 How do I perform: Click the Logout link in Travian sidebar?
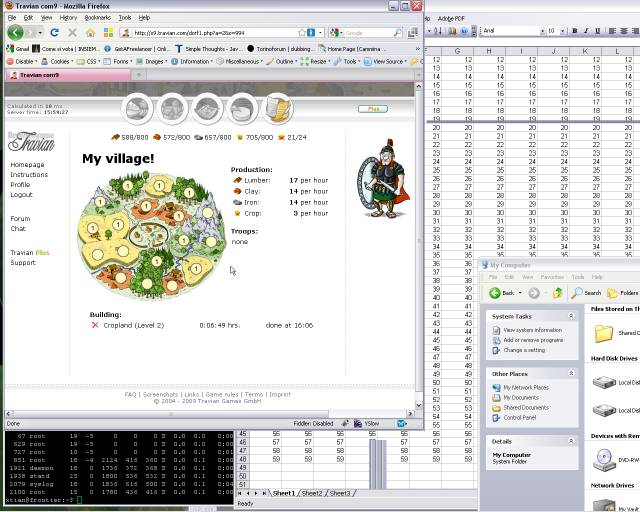click(21, 194)
